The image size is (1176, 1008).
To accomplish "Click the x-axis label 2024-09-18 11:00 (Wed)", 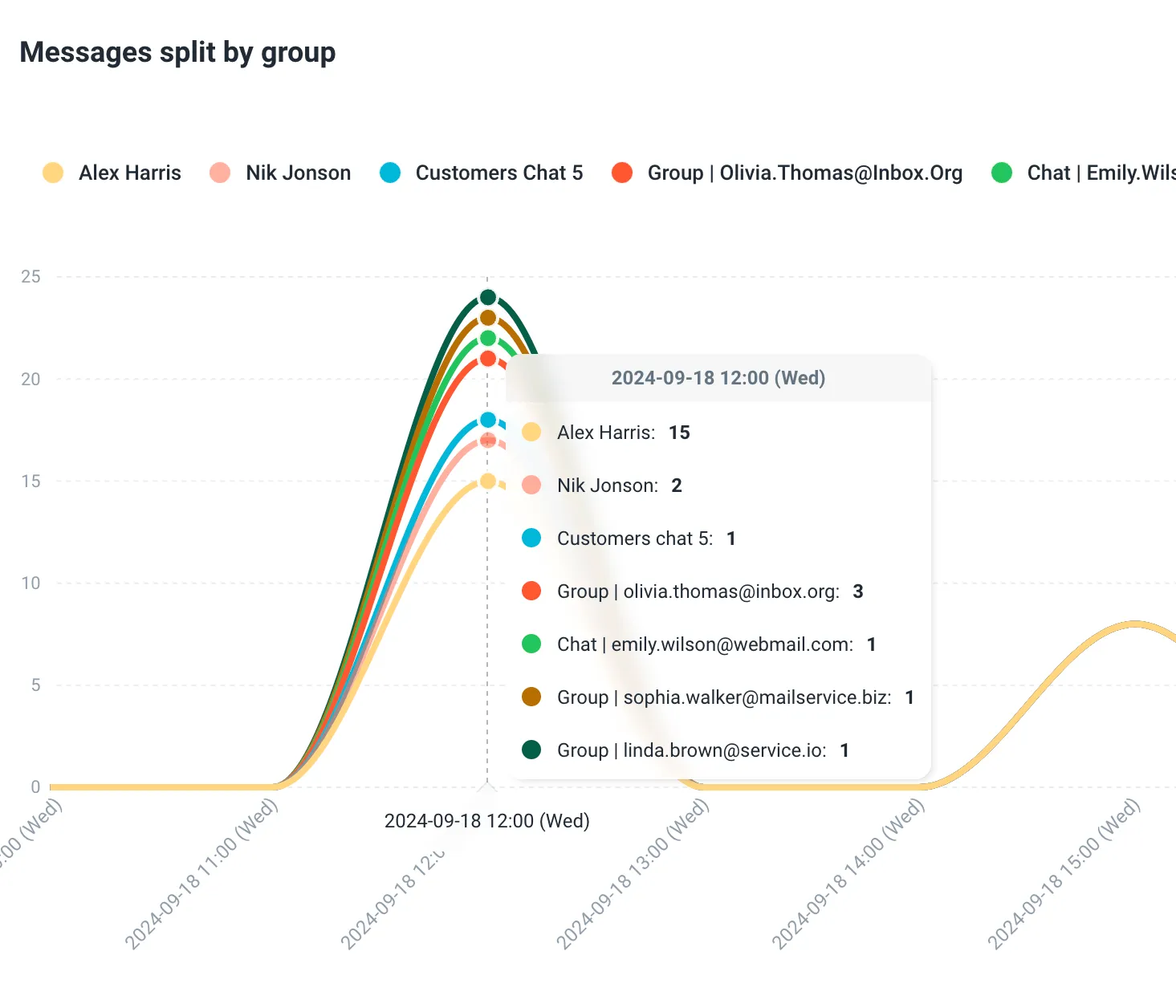I will pos(201,875).
